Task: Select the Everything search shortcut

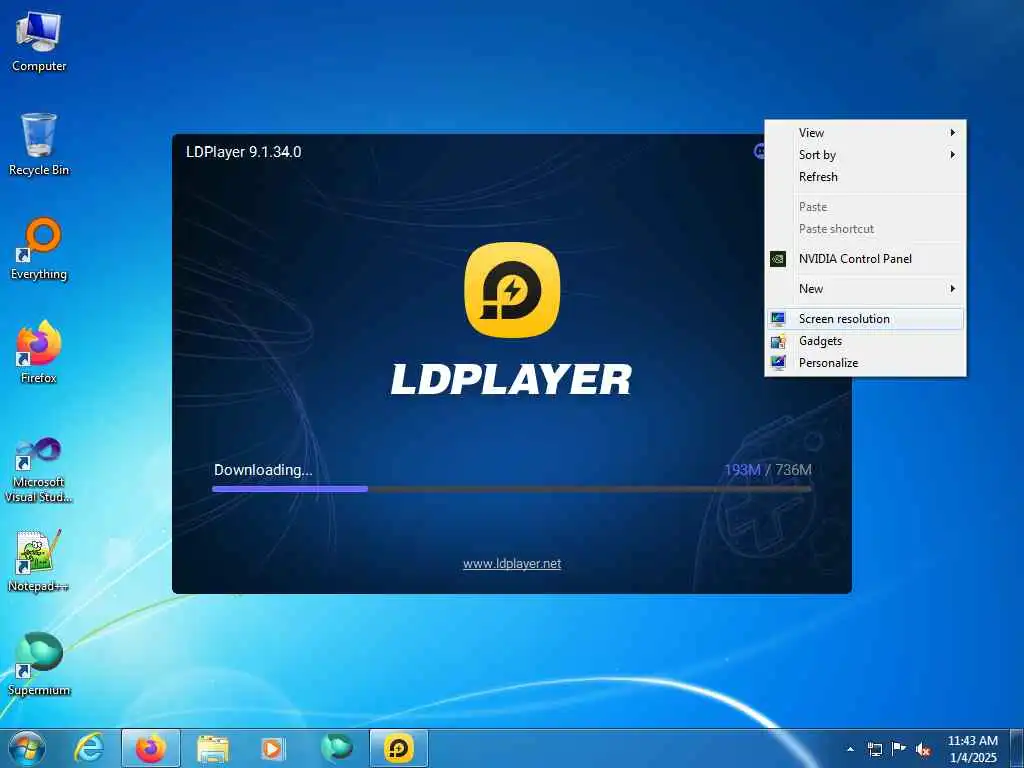Action: coord(39,248)
